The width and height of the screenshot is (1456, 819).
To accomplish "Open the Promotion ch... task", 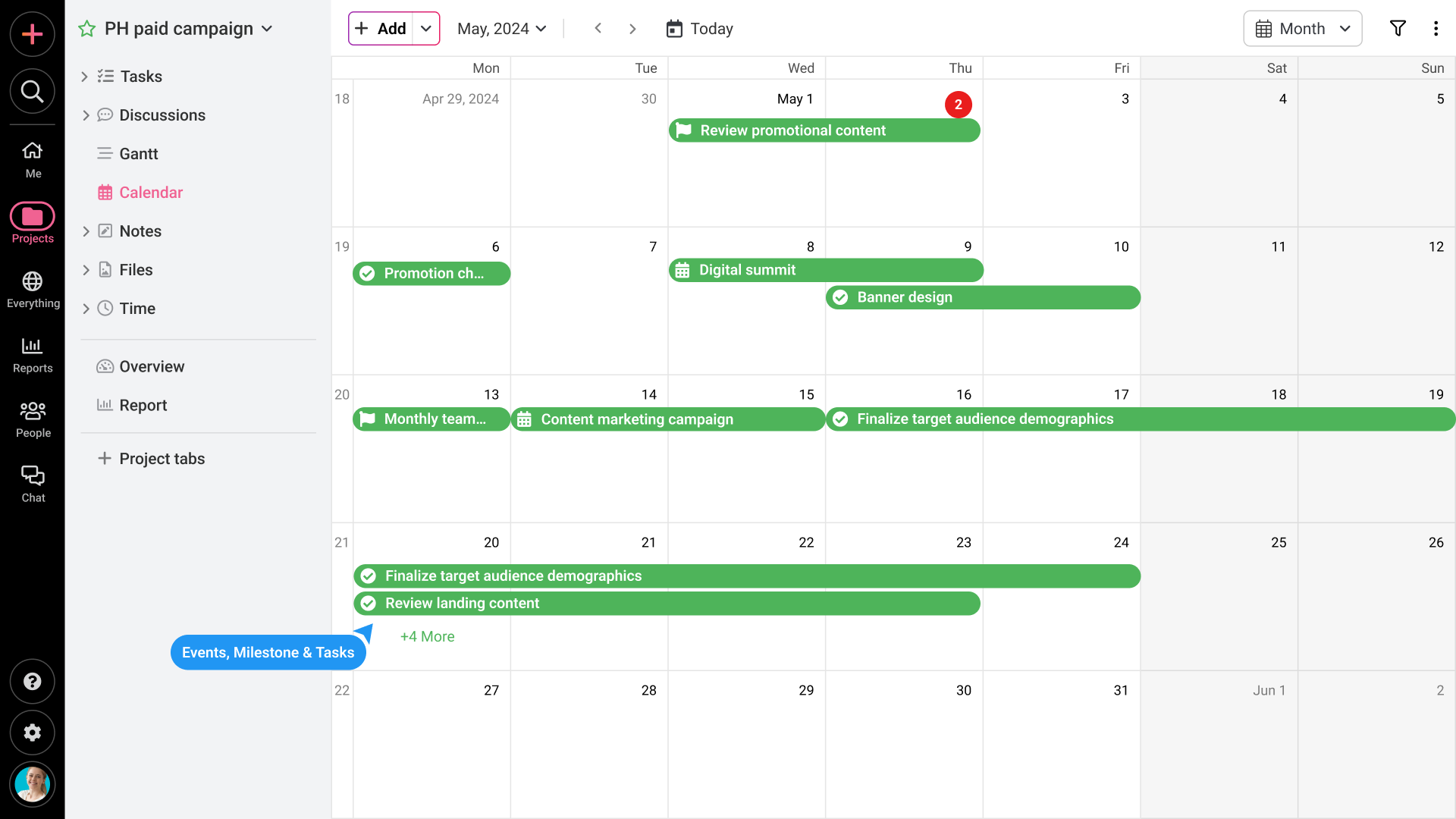I will tap(431, 274).
